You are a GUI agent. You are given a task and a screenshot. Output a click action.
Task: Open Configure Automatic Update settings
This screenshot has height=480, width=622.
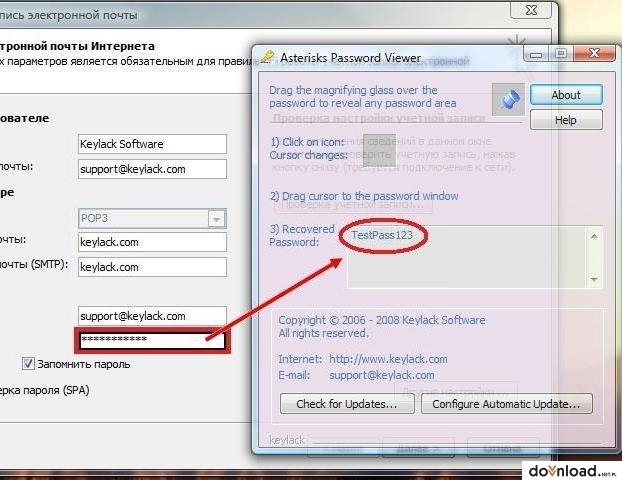[507, 404]
